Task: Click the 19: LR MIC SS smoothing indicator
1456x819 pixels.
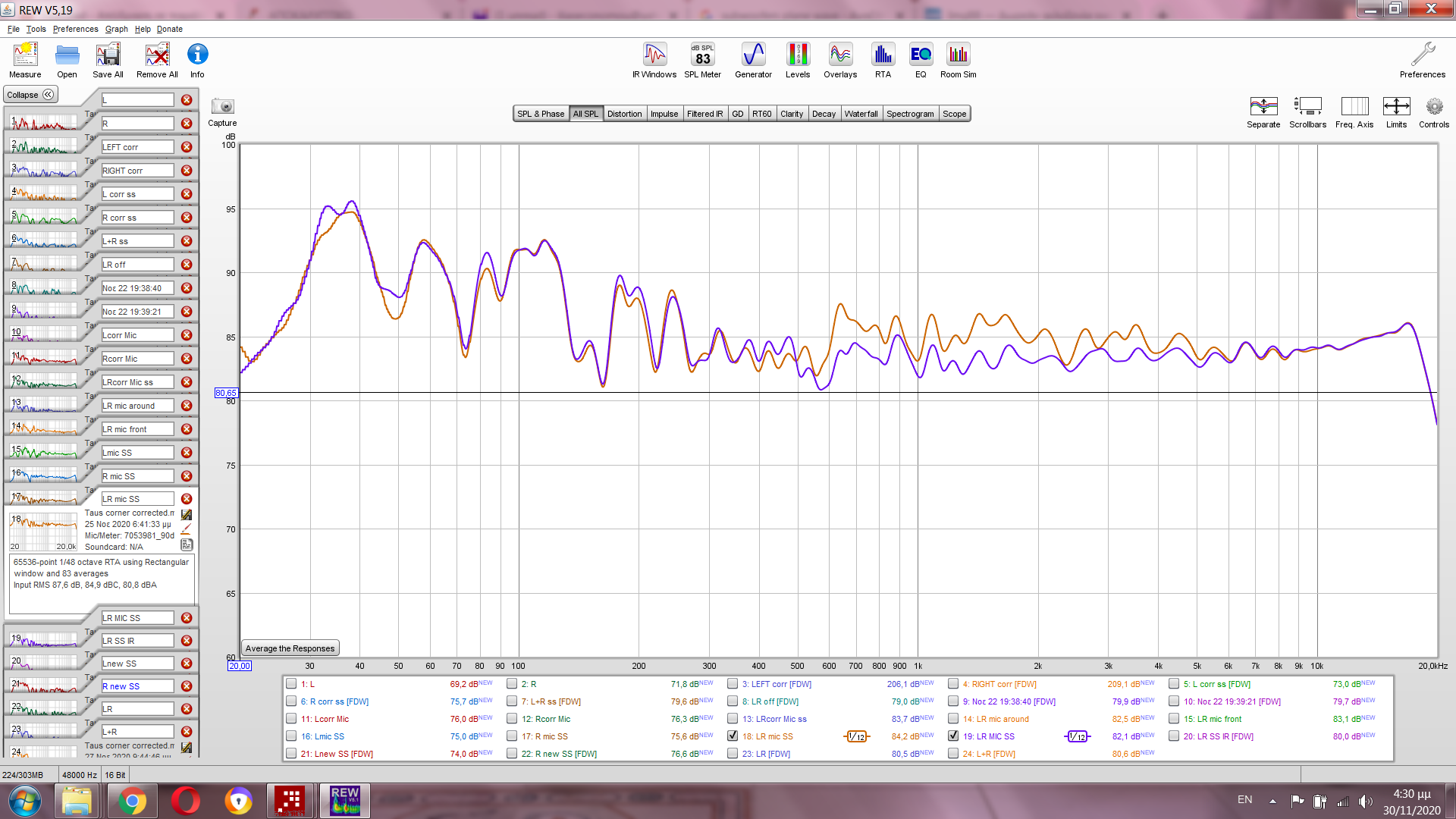Action: pyautogui.click(x=1077, y=736)
